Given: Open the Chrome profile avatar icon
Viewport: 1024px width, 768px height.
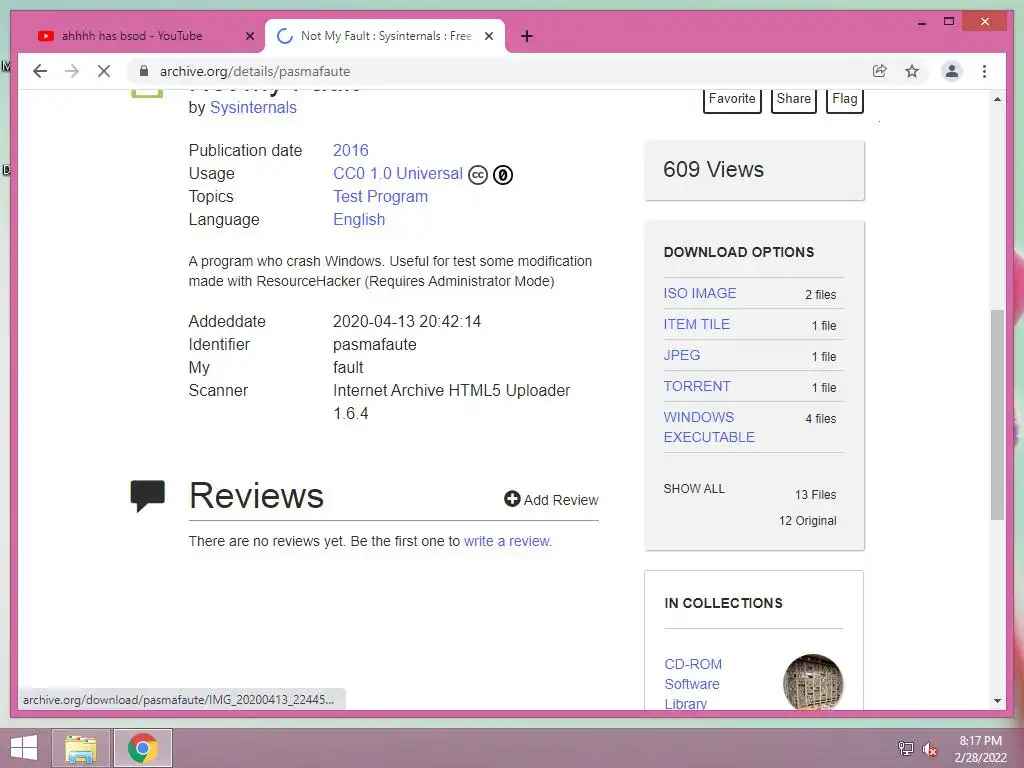Looking at the screenshot, I should (x=952, y=71).
